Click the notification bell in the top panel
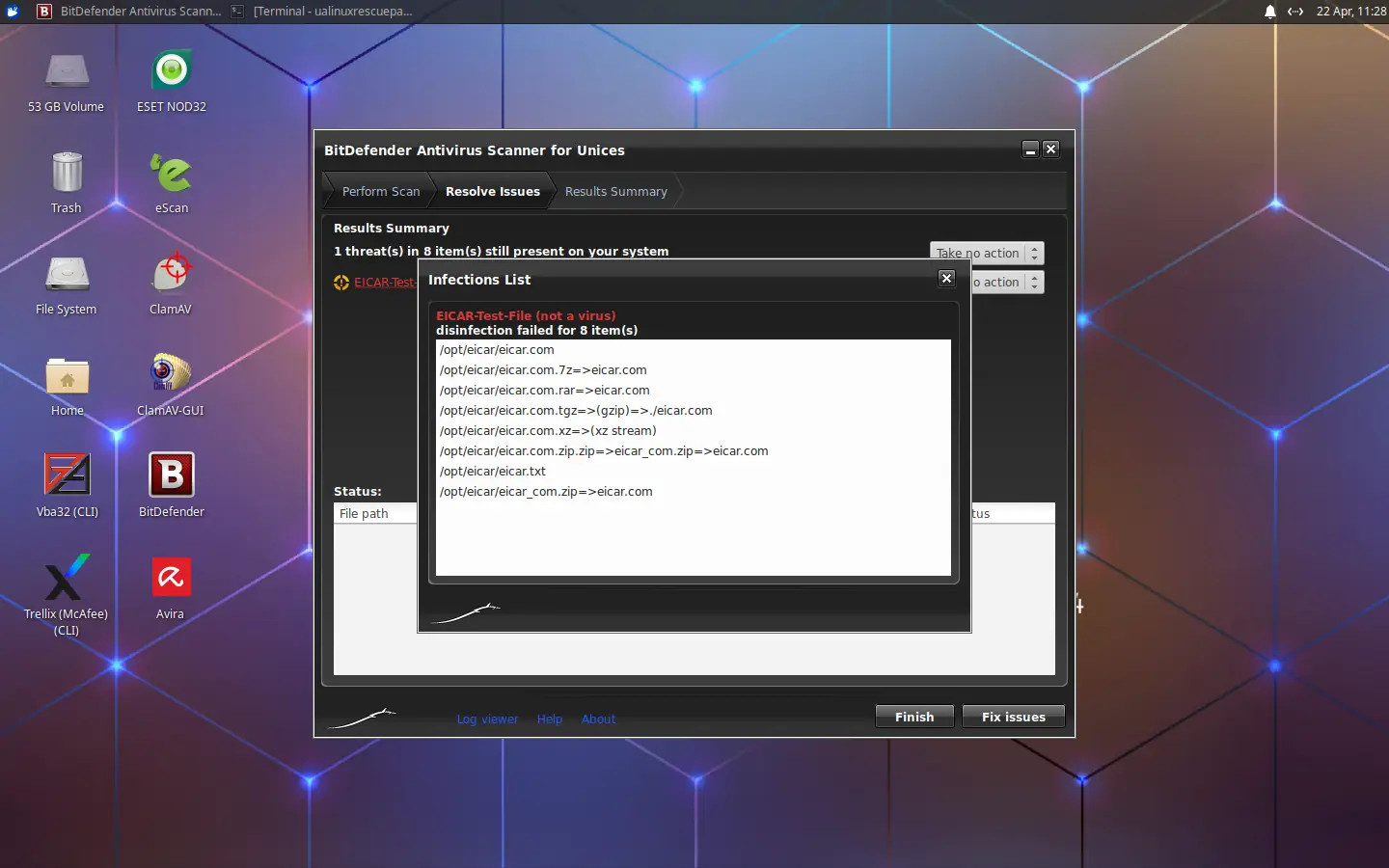The width and height of the screenshot is (1389, 868). point(1270,12)
